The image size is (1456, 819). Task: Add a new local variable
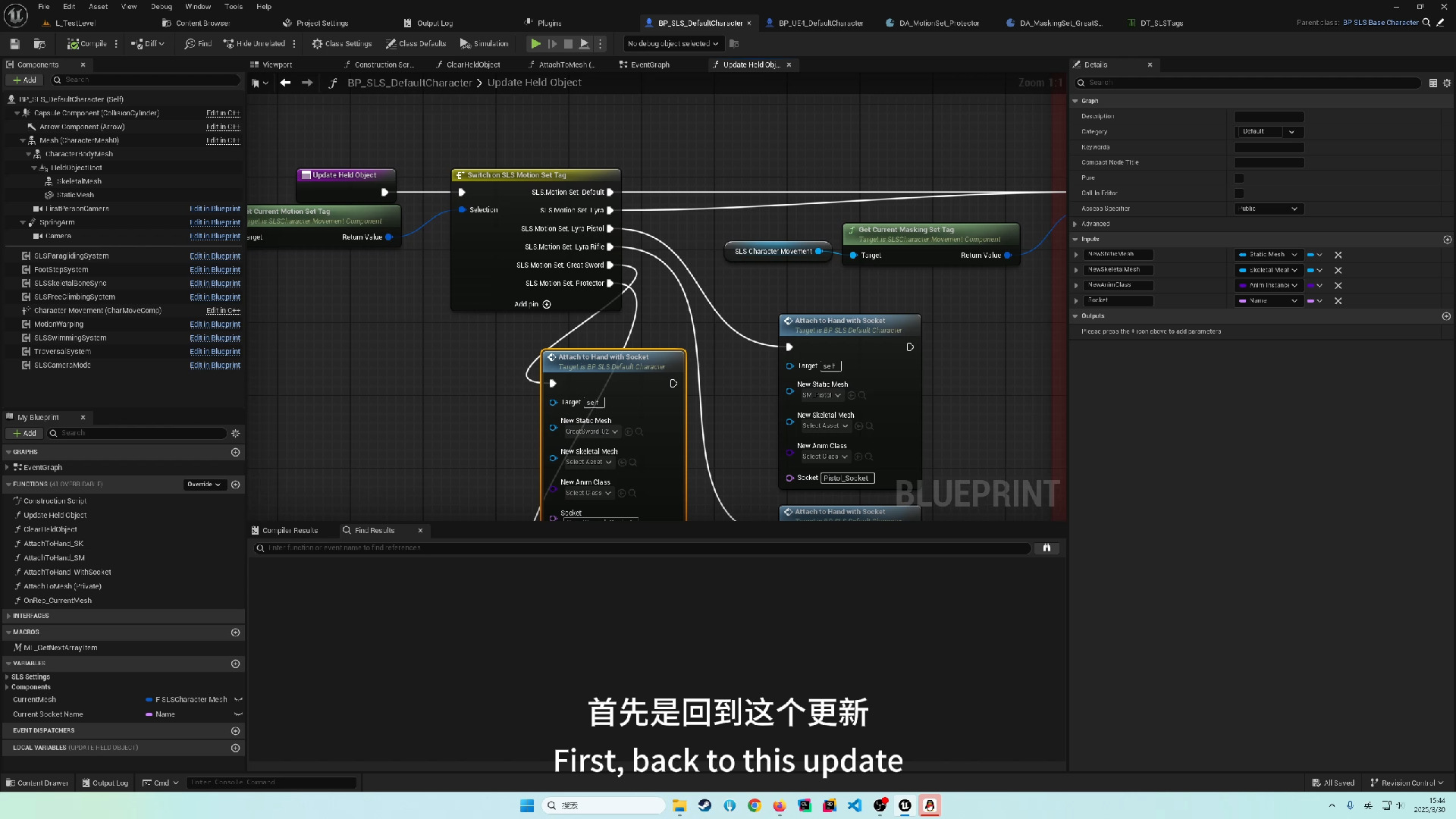click(x=236, y=748)
